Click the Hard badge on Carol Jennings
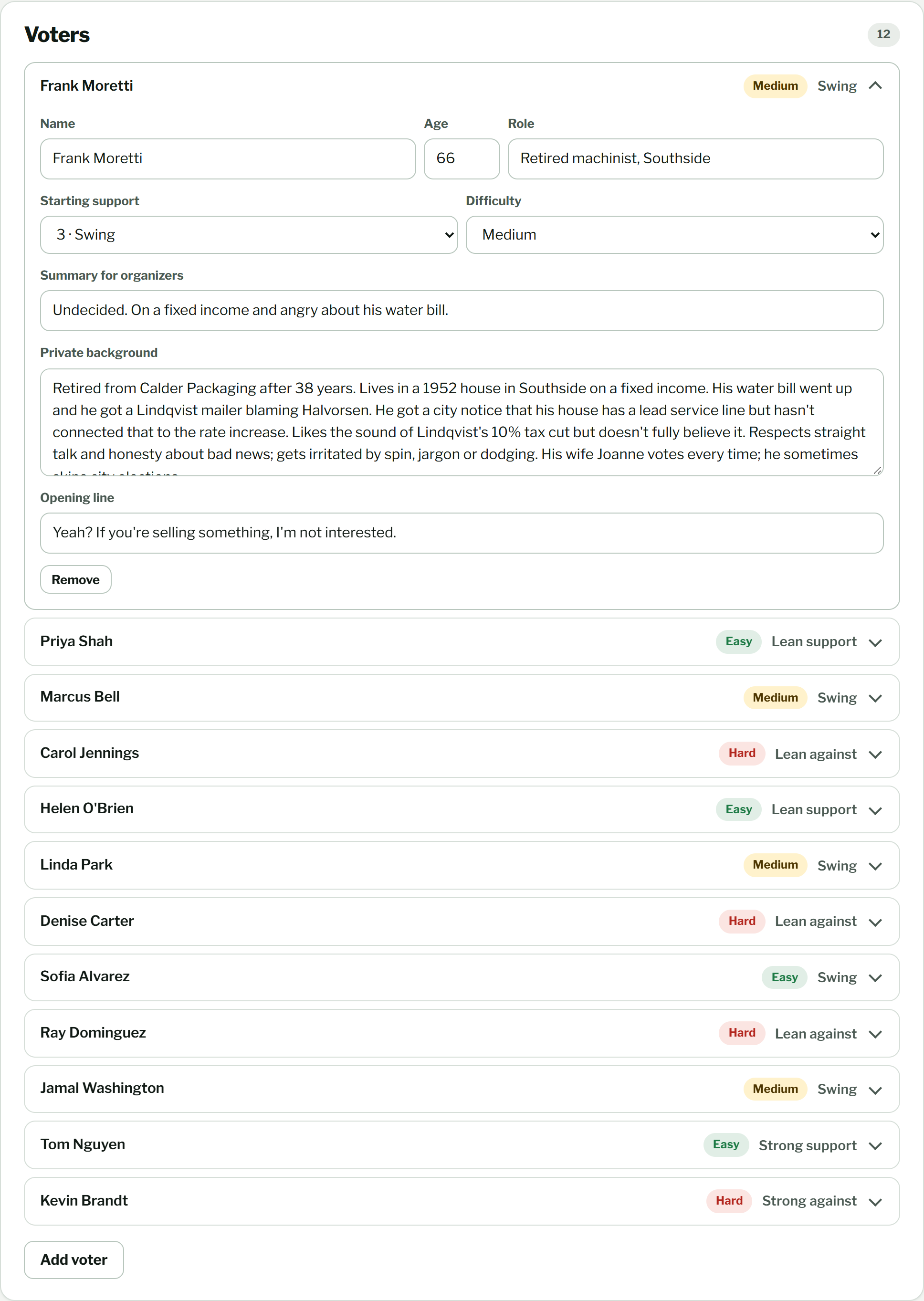This screenshot has height=1301, width=924. (x=742, y=753)
